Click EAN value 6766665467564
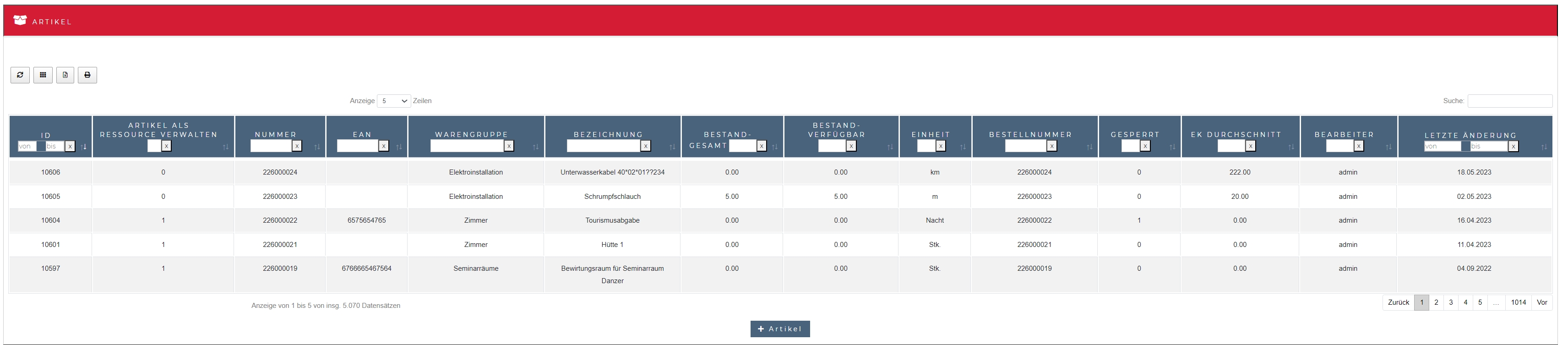1568x345 pixels. pos(366,268)
